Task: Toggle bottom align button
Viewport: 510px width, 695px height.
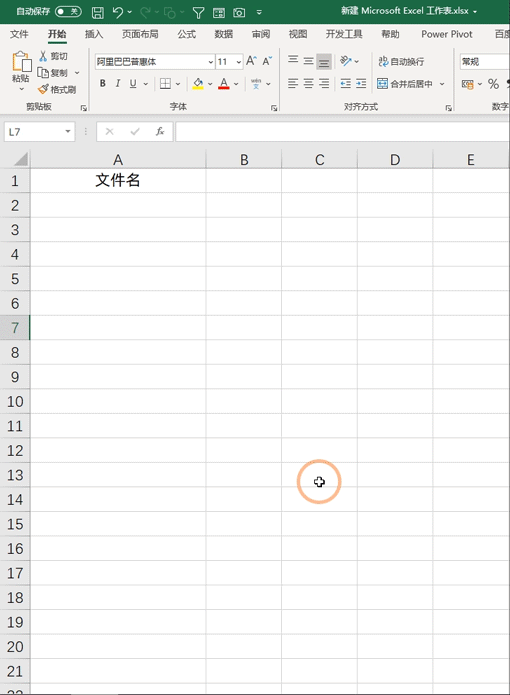Action: [324, 62]
